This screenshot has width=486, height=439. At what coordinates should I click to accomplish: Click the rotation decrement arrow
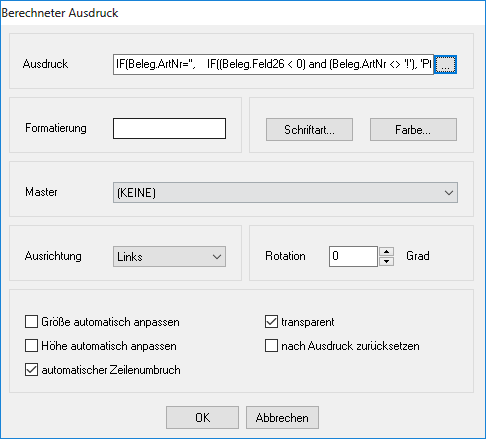(386, 261)
